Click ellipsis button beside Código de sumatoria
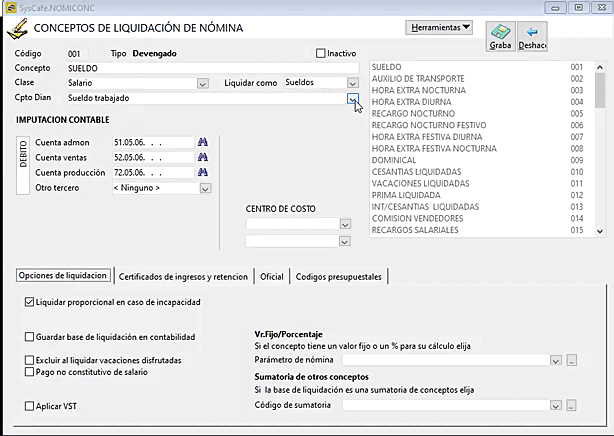 571,405
